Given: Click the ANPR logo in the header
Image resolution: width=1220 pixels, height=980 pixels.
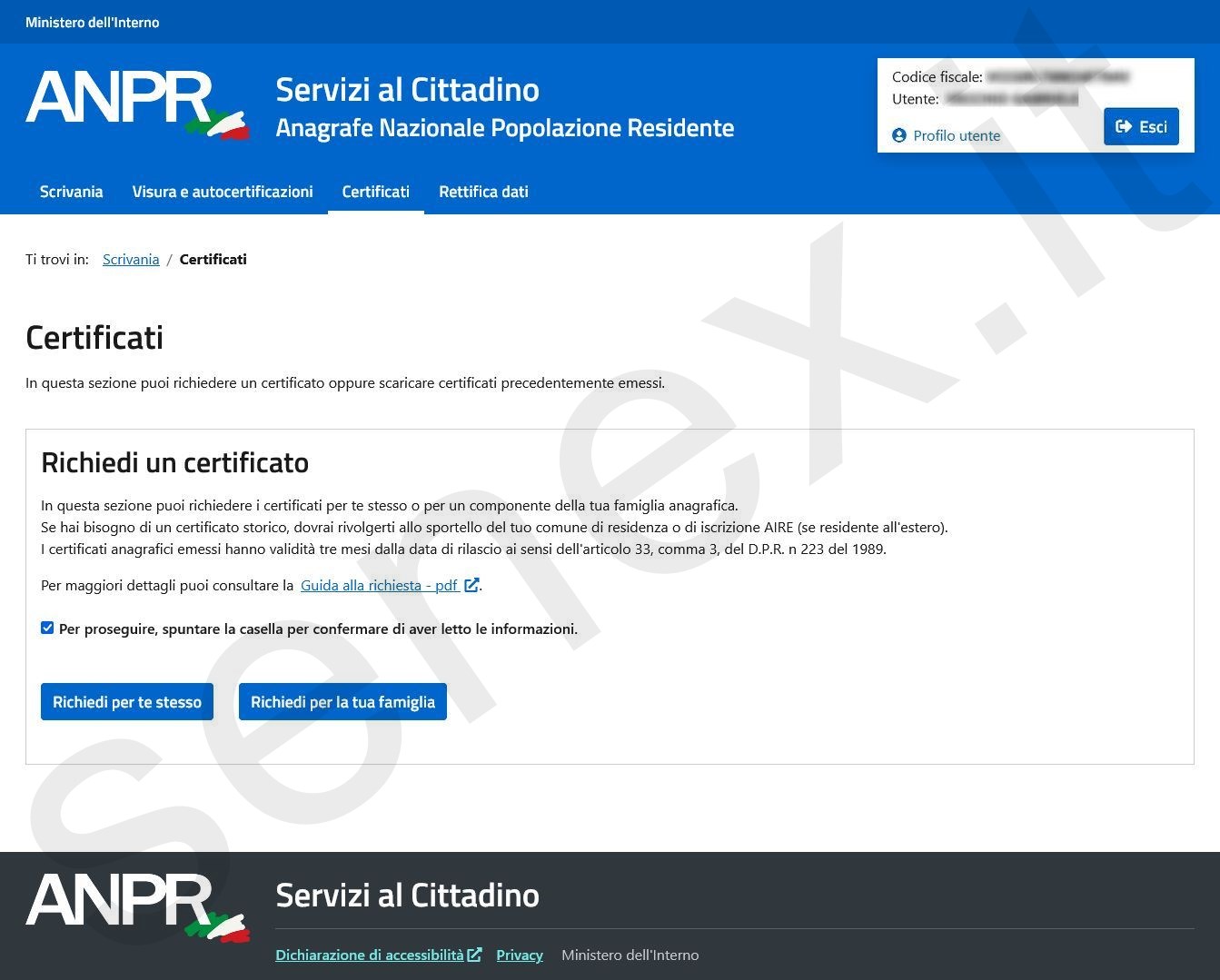Looking at the screenshot, I should 137,104.
